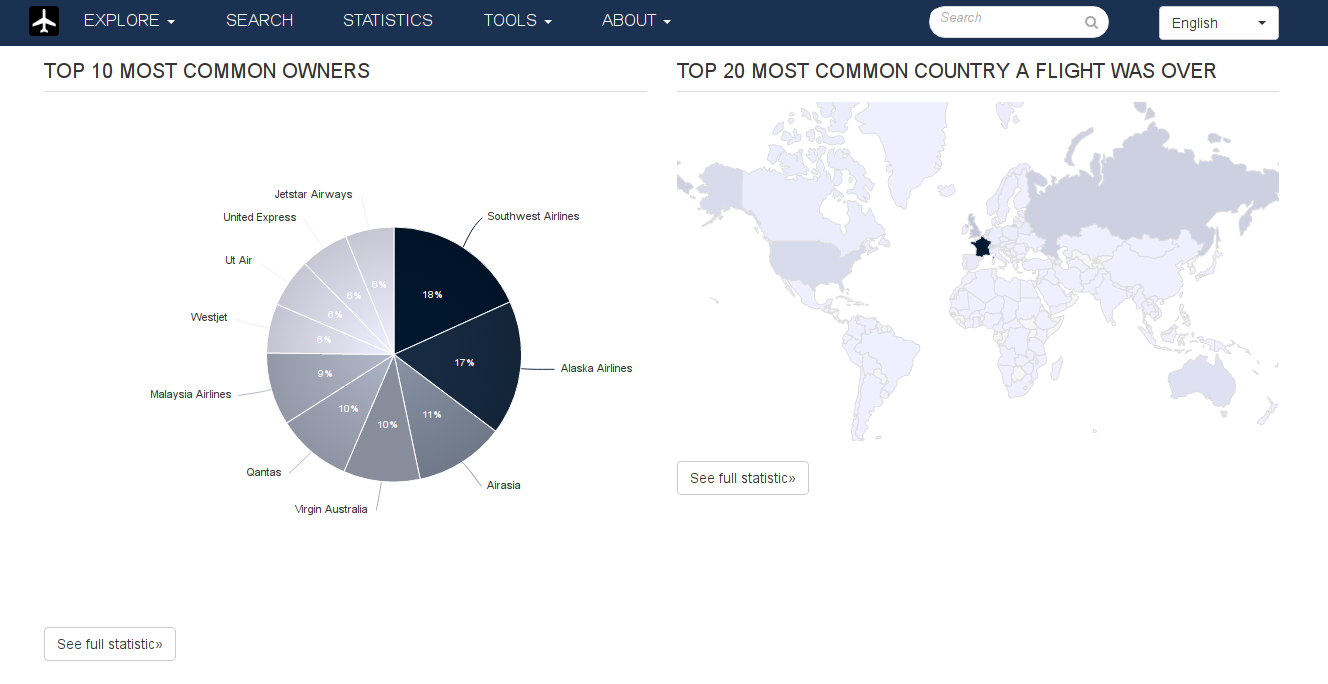The width and height of the screenshot is (1328, 684).
Task: See full statistic for common owners
Action: 110,644
